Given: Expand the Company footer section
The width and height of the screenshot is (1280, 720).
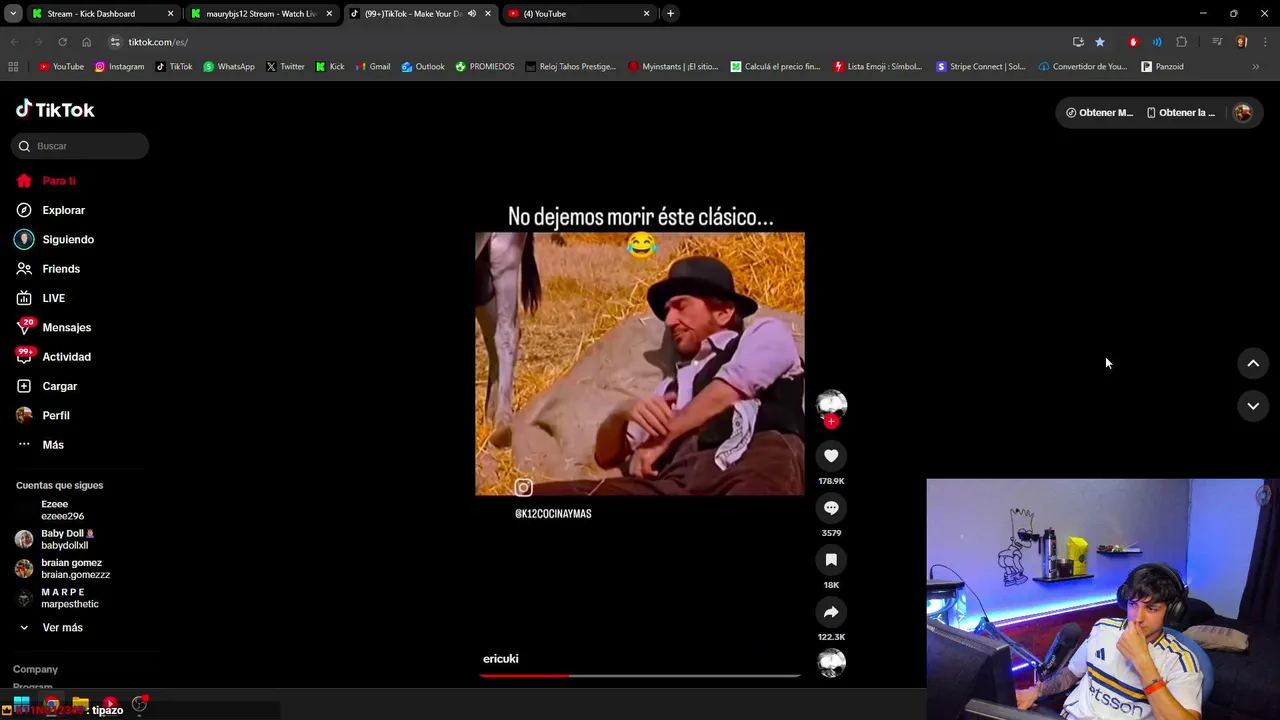Looking at the screenshot, I should click(35, 669).
